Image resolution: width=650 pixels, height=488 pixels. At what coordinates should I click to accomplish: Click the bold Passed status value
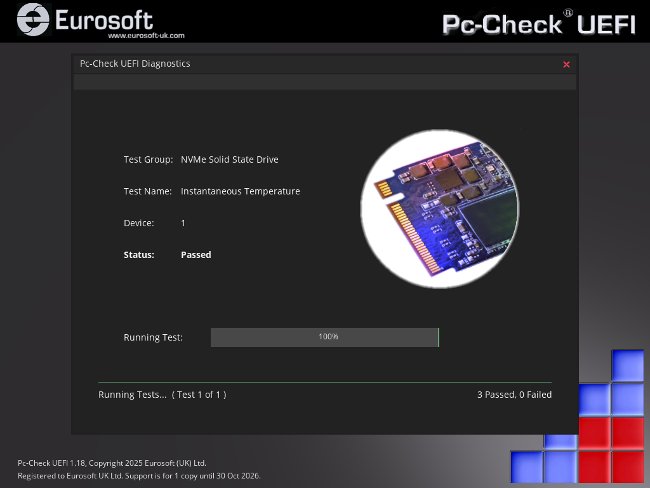(196, 255)
